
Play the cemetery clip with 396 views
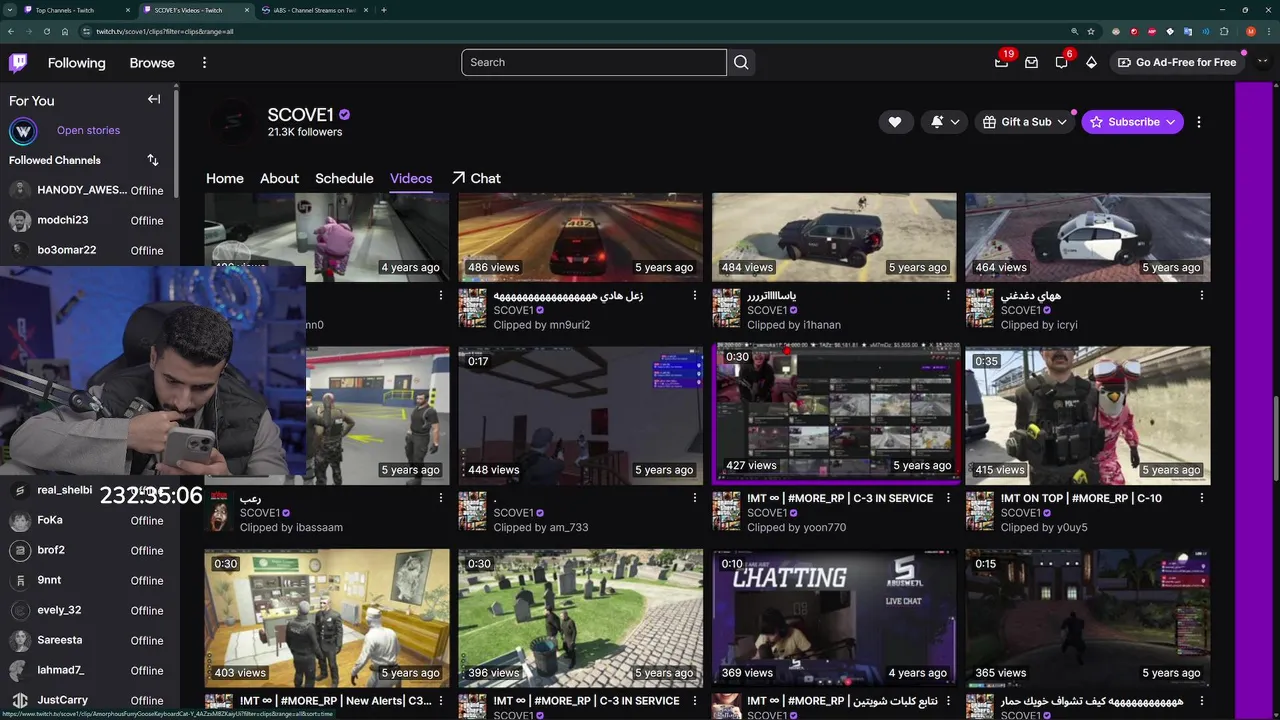(580, 618)
